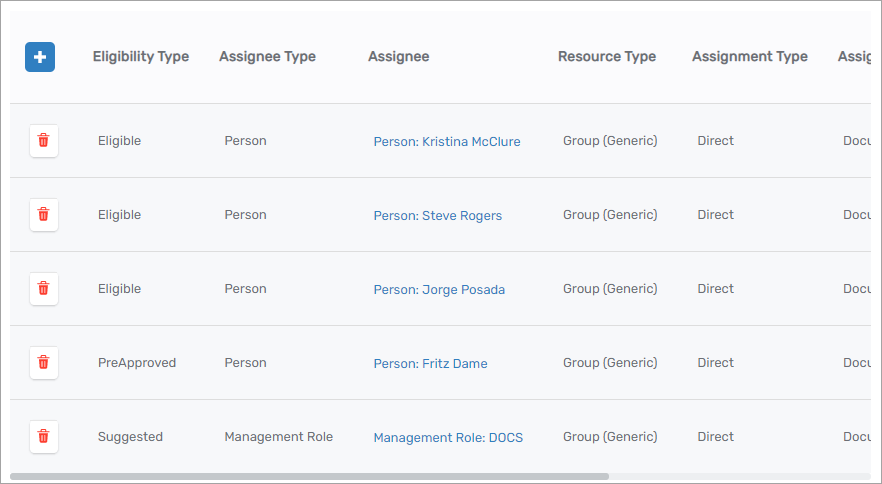Image resolution: width=882 pixels, height=484 pixels.
Task: Delete the Kristina McClure assignment row
Action: pyautogui.click(x=43, y=141)
